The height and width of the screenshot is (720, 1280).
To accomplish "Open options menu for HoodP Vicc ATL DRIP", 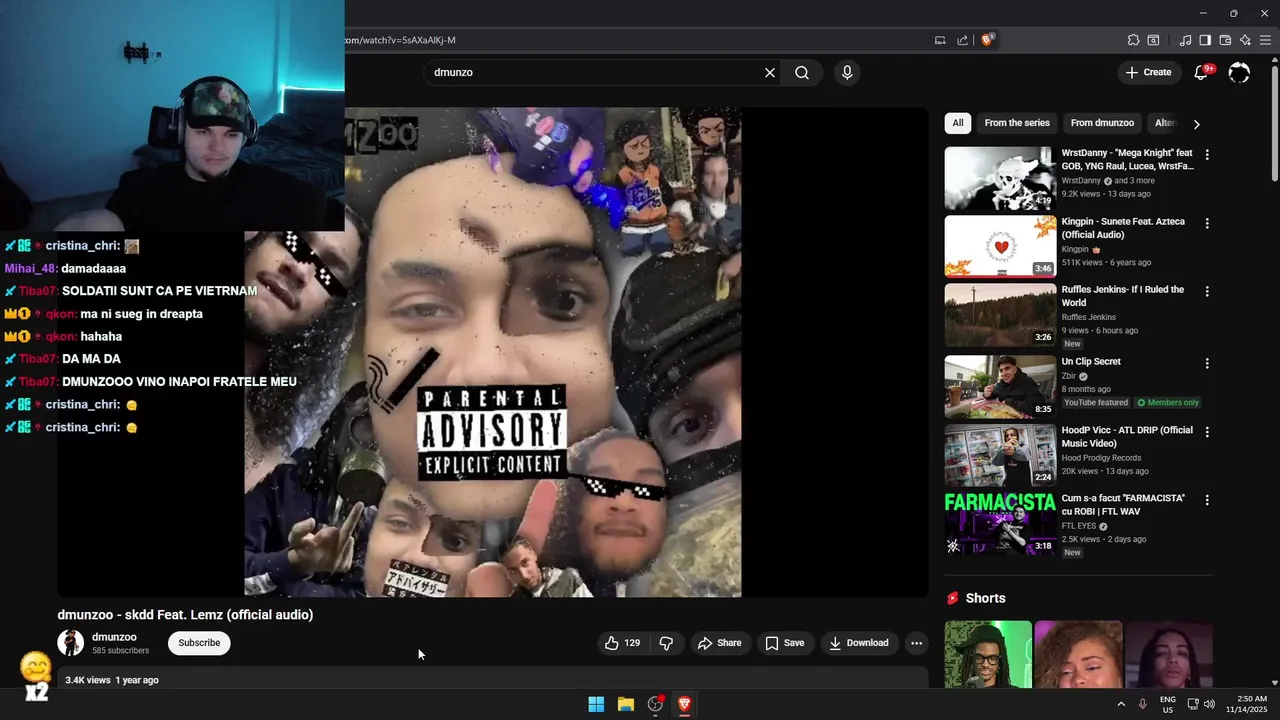I will pyautogui.click(x=1207, y=432).
